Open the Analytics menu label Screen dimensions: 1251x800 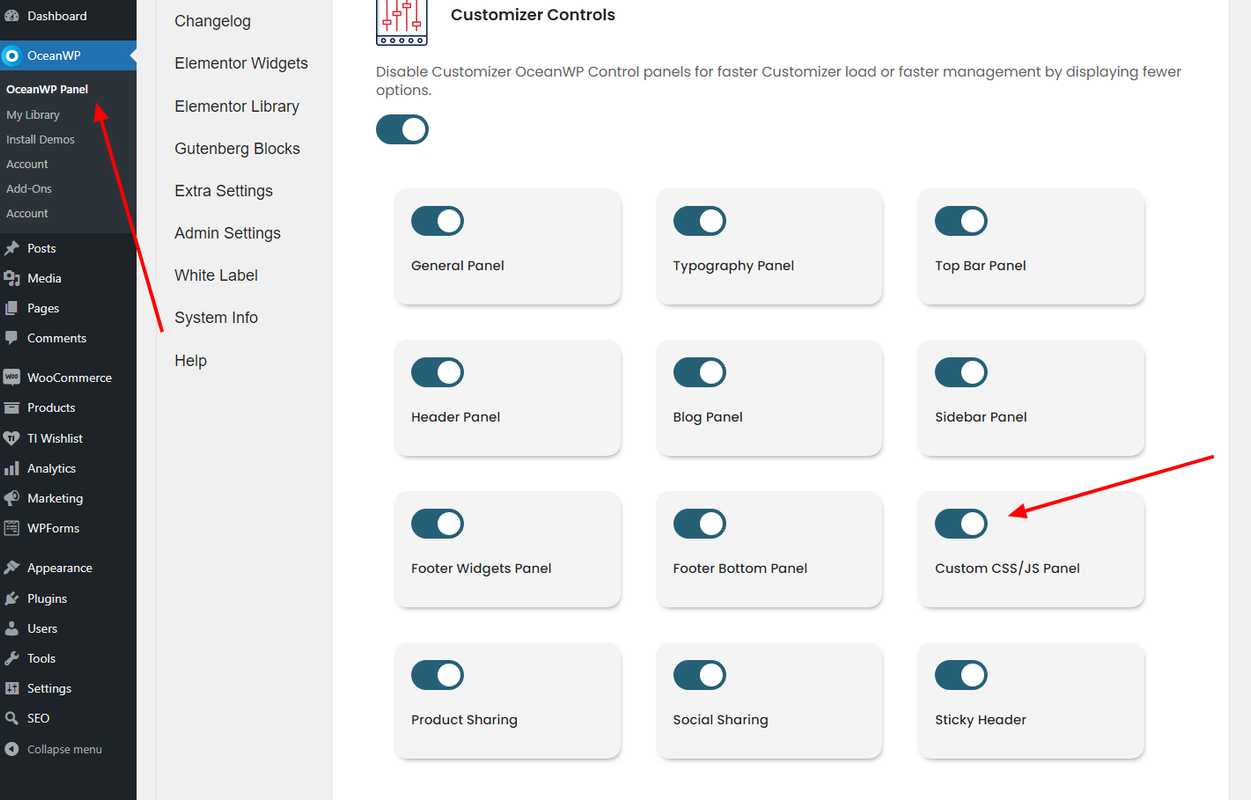(52, 468)
